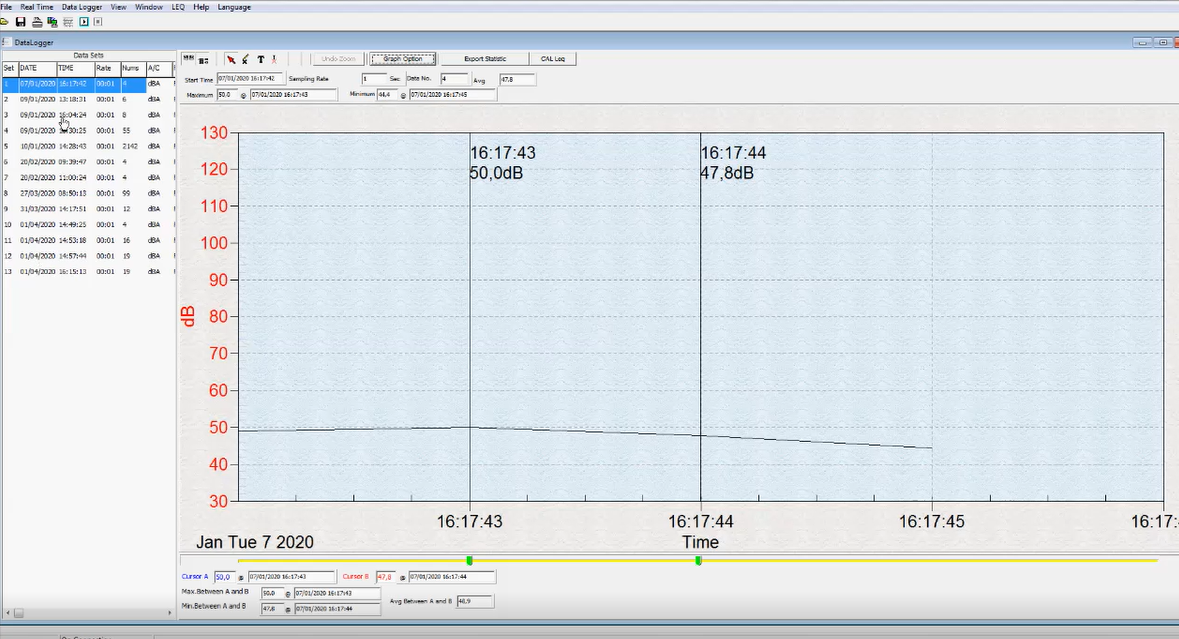Open the LEQ menu

point(178,7)
